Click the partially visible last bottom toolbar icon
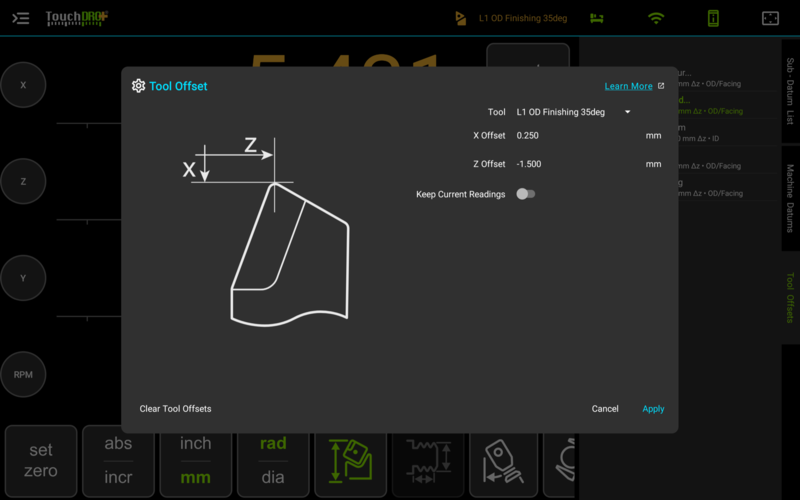The image size is (800, 500). pos(560,461)
